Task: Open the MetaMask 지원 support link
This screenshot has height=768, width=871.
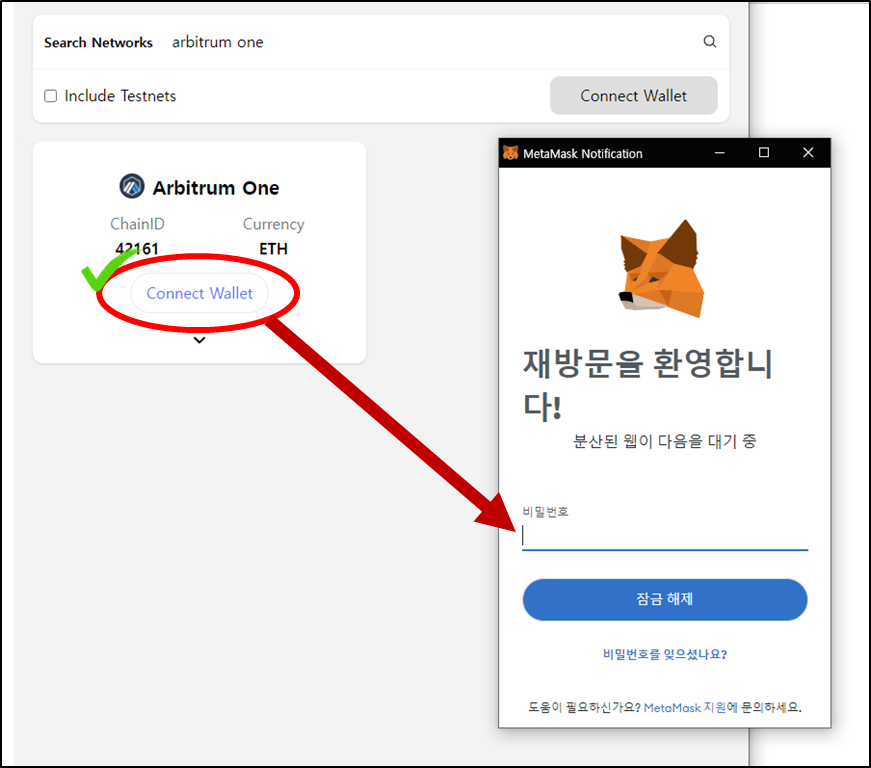Action: point(685,707)
